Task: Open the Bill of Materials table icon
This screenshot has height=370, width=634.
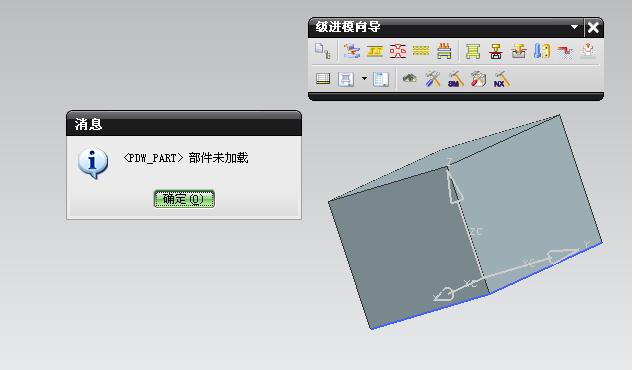Action: point(323,78)
